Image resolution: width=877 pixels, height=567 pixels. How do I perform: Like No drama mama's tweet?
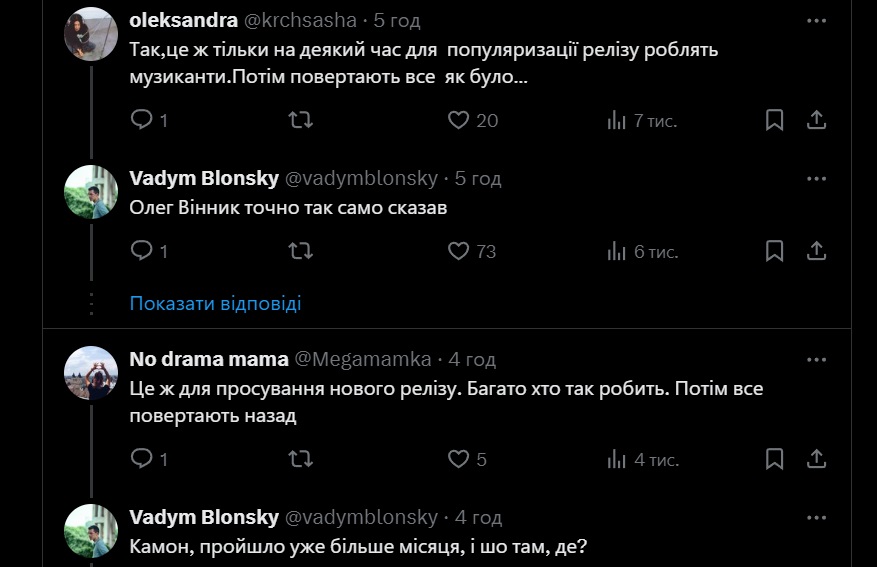(x=458, y=459)
